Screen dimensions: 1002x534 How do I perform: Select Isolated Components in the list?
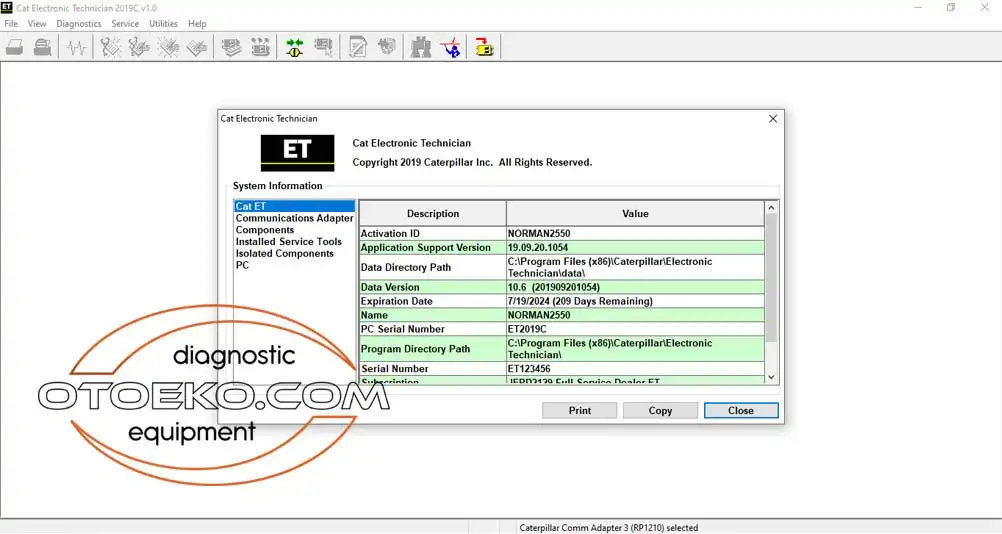(x=284, y=254)
